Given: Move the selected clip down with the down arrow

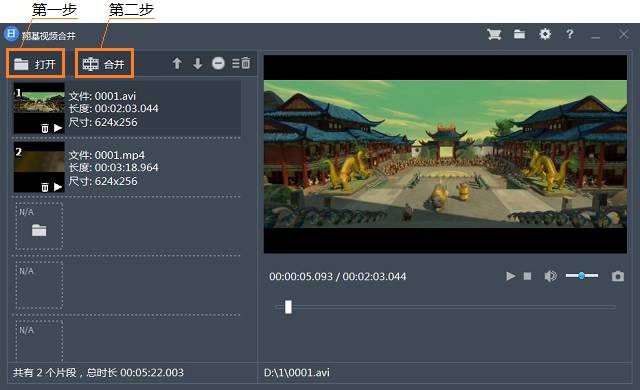Looking at the screenshot, I should 198,63.
